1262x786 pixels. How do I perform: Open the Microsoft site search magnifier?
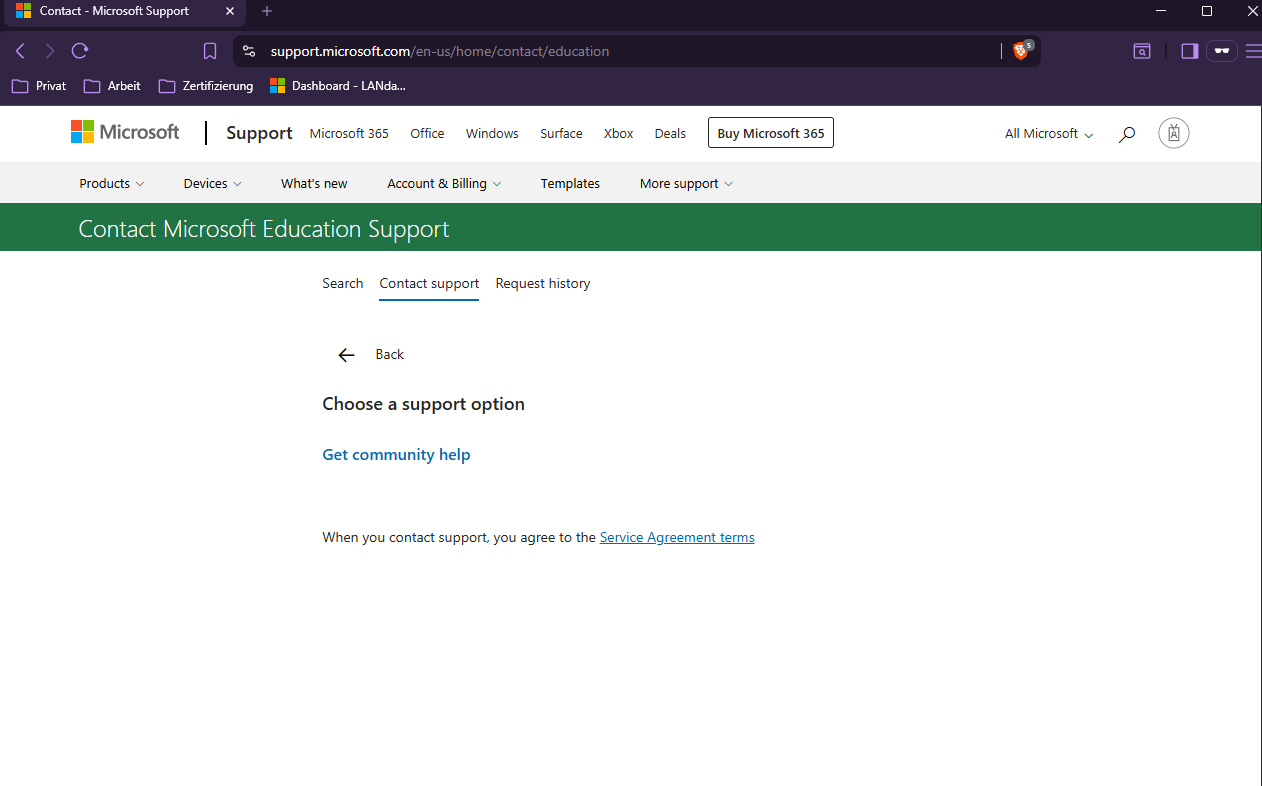(1127, 134)
